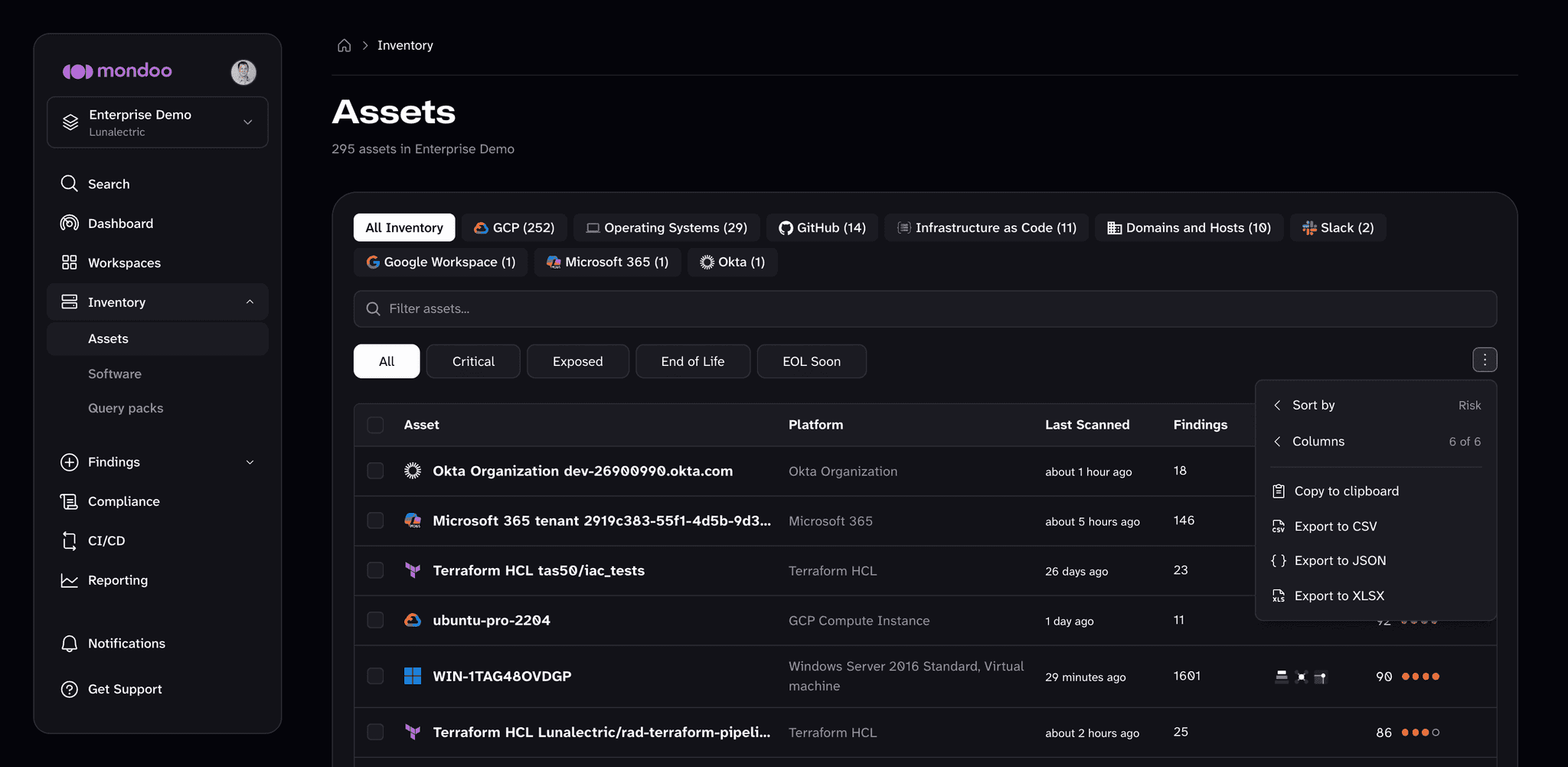
Task: Open the Columns submenu
Action: click(1376, 442)
